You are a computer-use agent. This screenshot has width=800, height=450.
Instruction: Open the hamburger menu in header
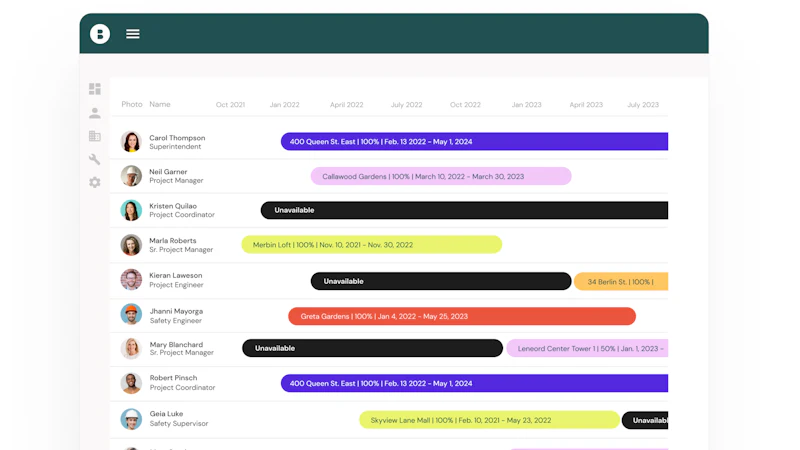(132, 34)
